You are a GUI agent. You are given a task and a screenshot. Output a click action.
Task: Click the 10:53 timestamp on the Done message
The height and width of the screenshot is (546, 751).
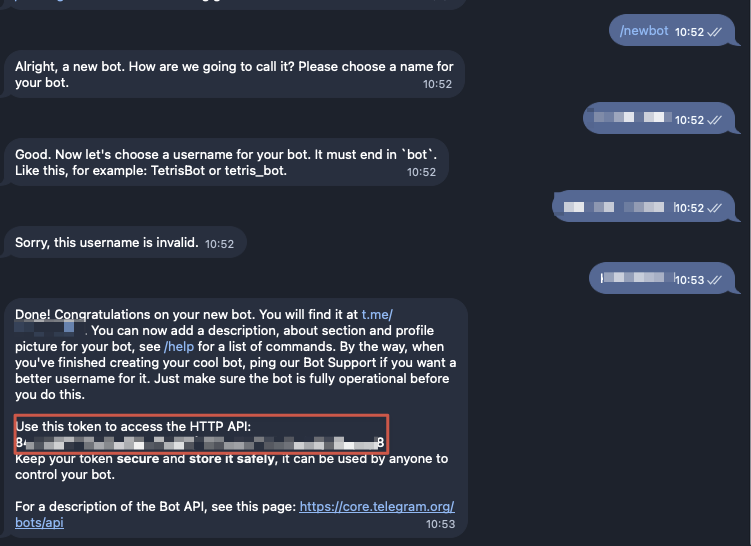tap(440, 523)
